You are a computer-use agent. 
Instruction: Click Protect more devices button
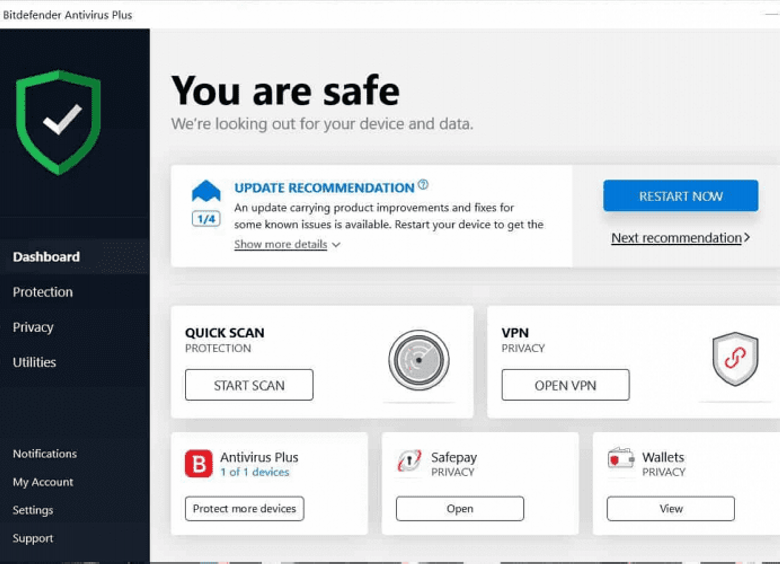point(244,508)
